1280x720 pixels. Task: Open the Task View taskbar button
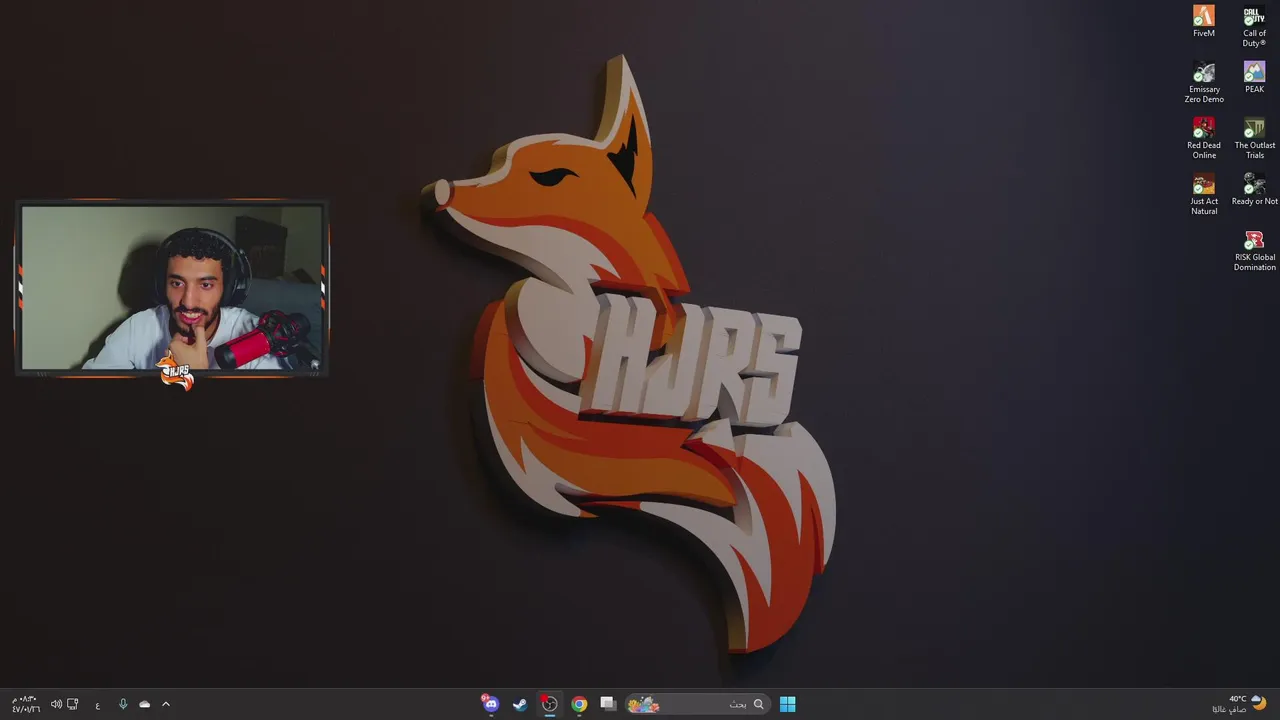coord(607,704)
